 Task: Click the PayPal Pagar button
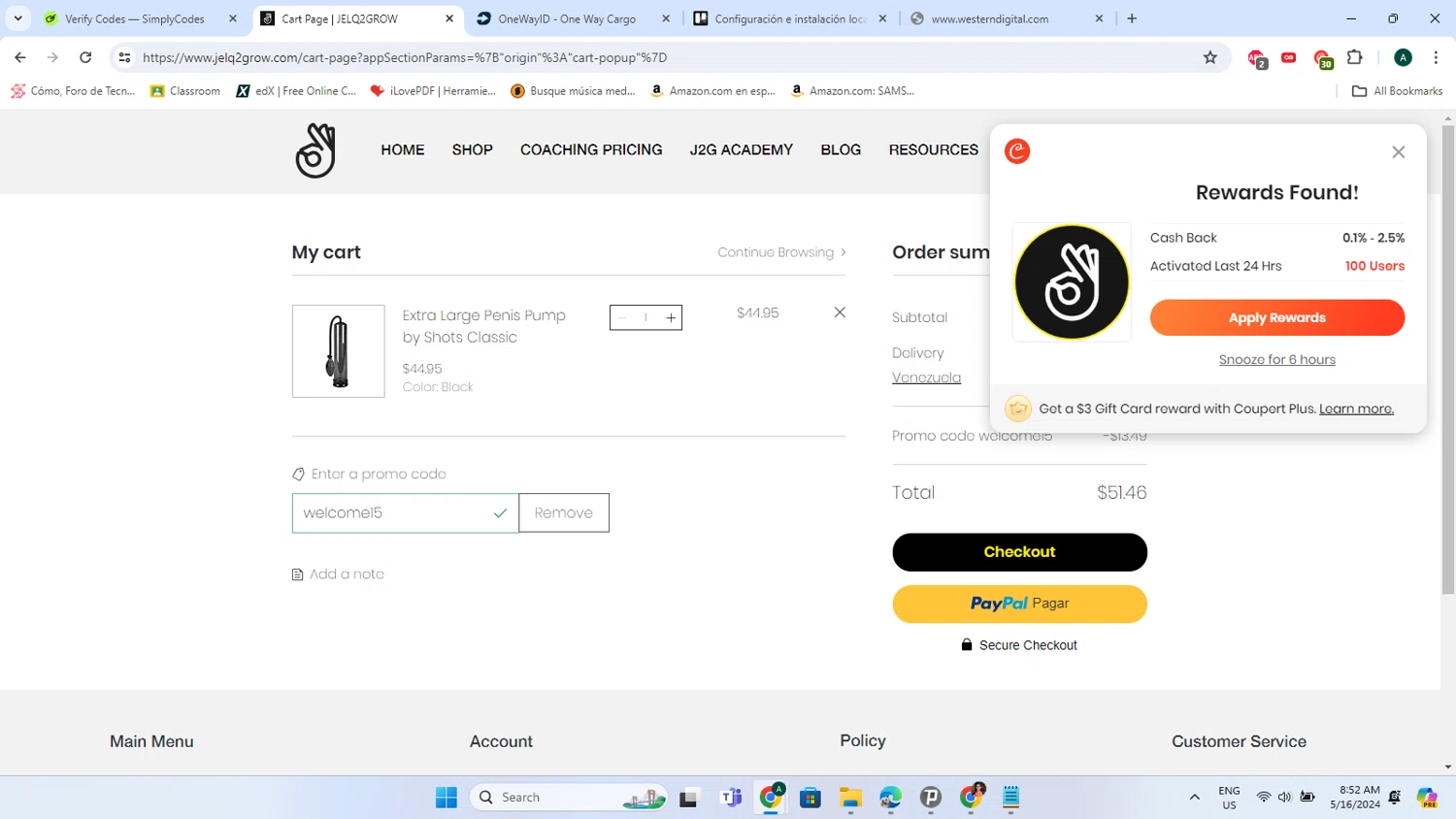1019,604
